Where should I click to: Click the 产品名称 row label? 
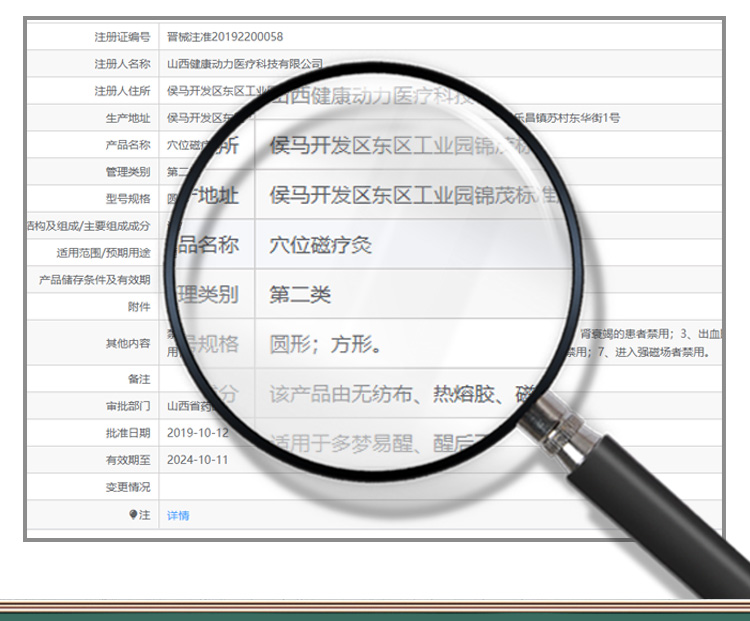128,144
